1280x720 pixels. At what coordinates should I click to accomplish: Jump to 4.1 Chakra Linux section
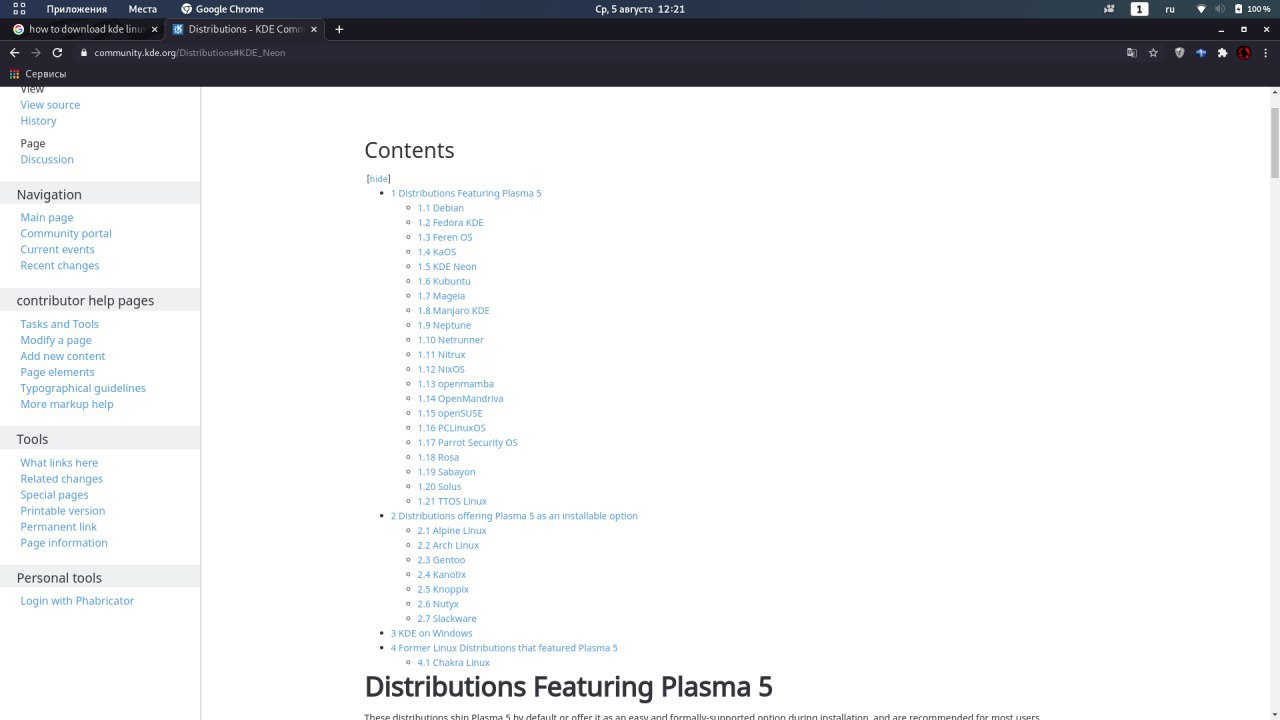(x=454, y=663)
